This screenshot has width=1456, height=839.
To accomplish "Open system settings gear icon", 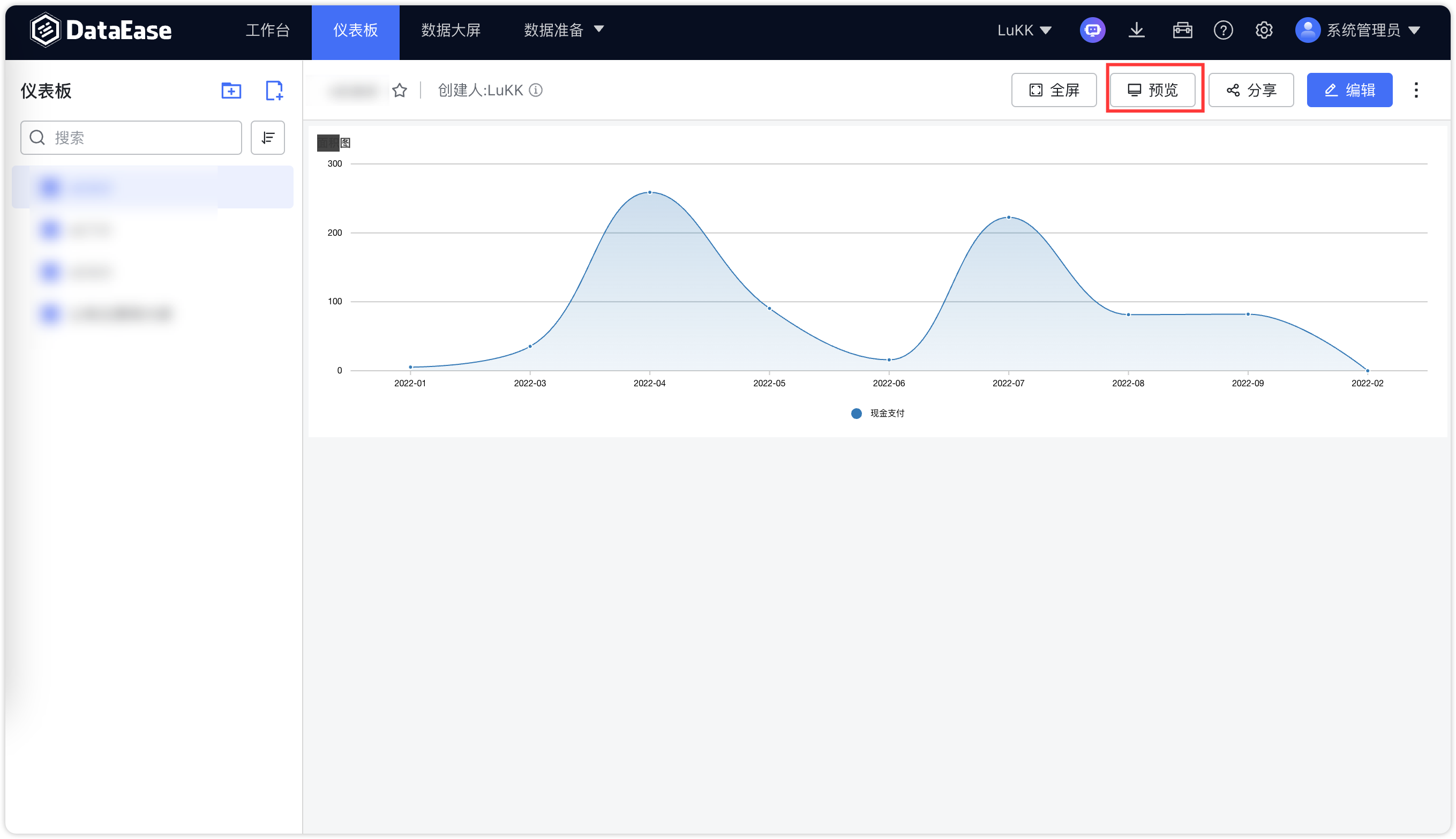I will pos(1264,30).
